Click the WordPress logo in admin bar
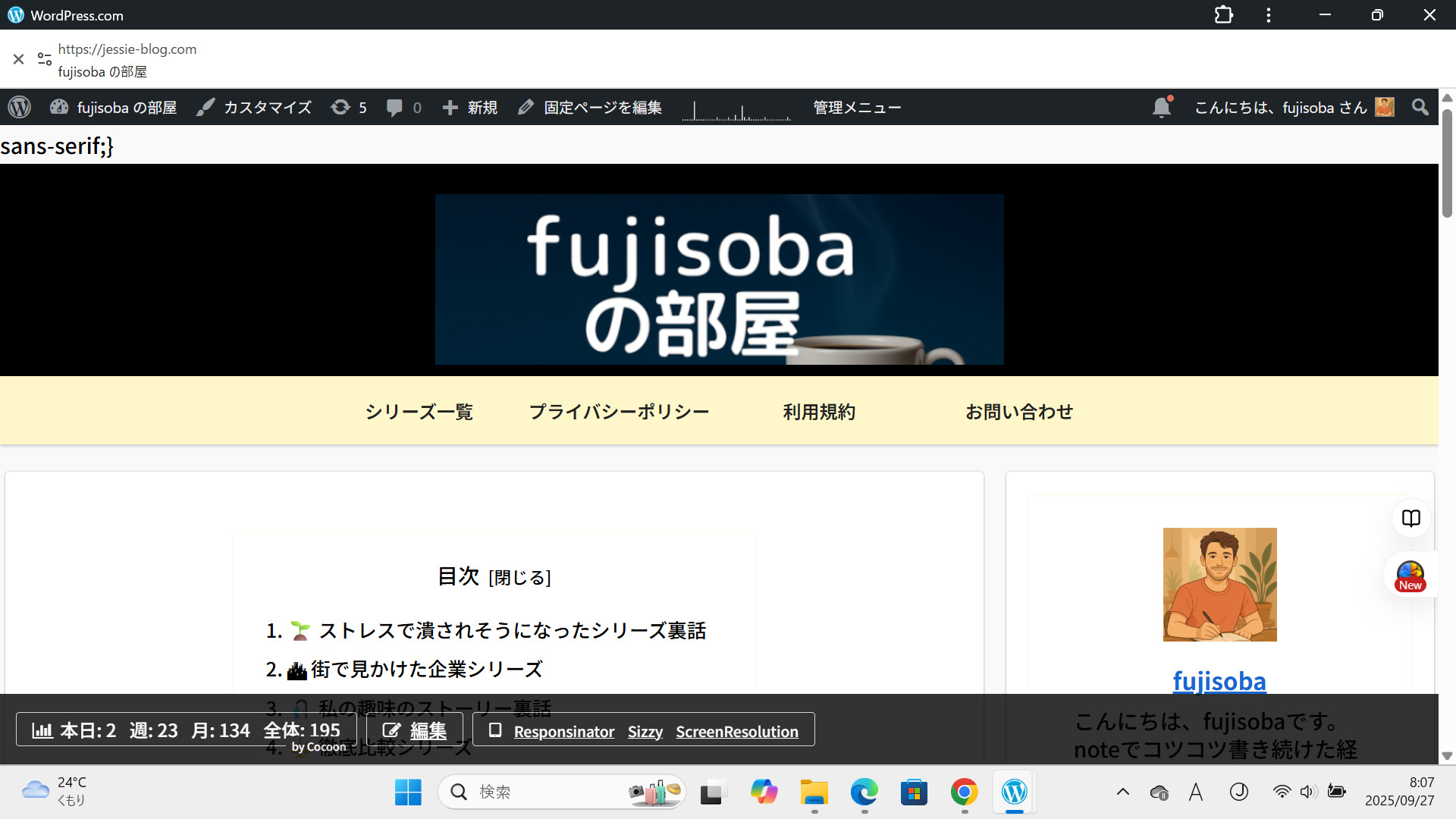 (x=20, y=108)
